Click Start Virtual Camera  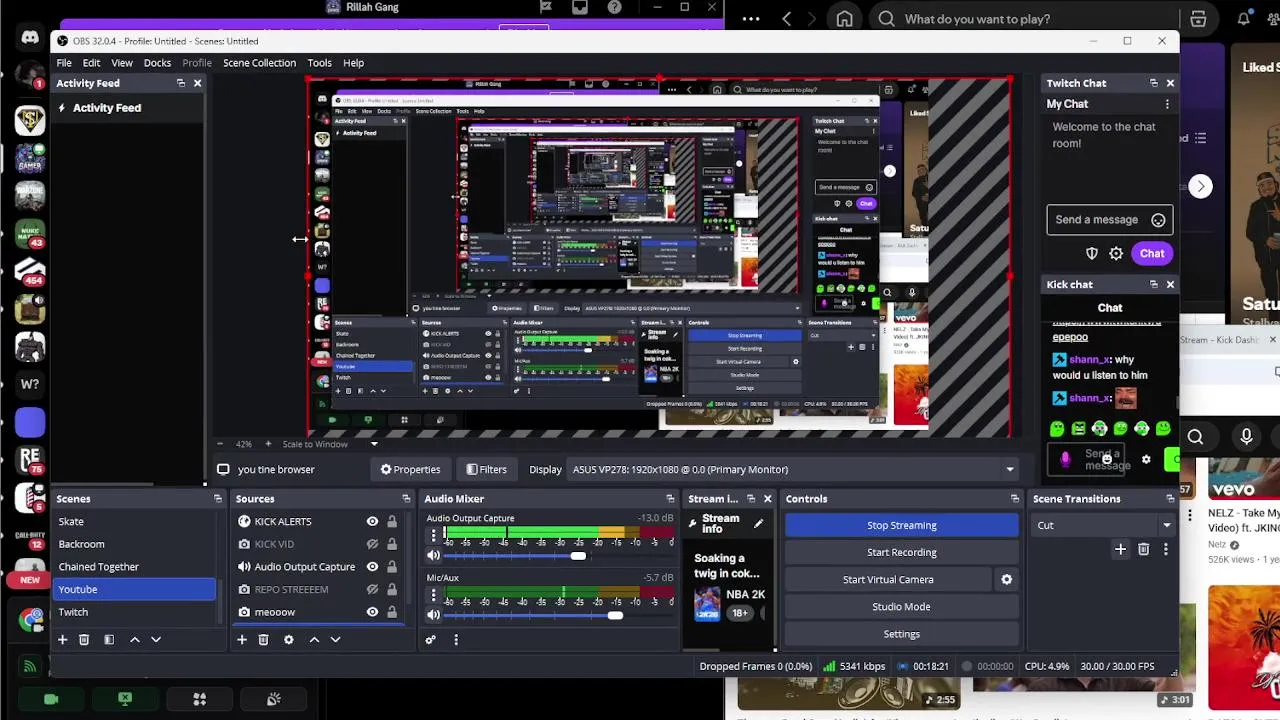tap(888, 580)
